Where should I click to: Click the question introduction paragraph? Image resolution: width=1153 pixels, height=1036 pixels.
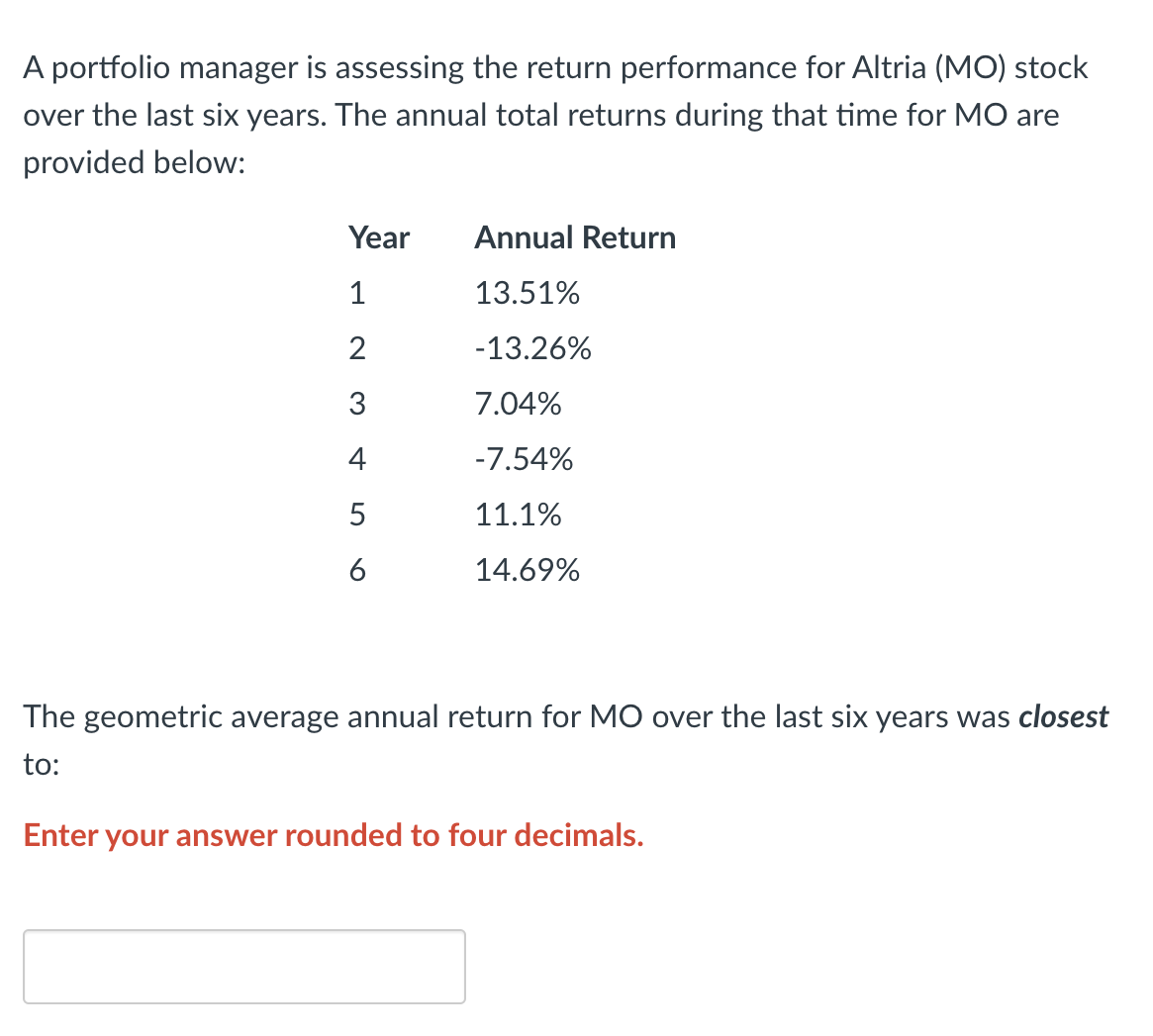[554, 114]
